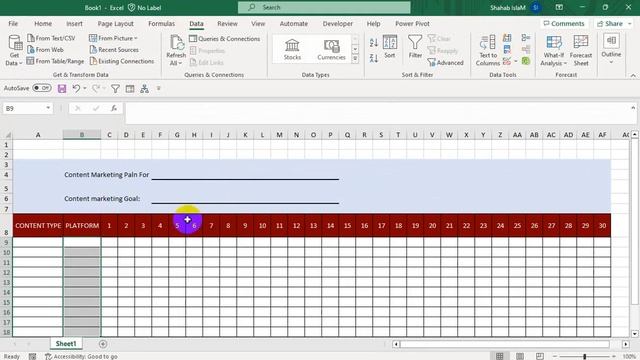
Task: Launch Text to Columns wizard
Action: [487, 50]
